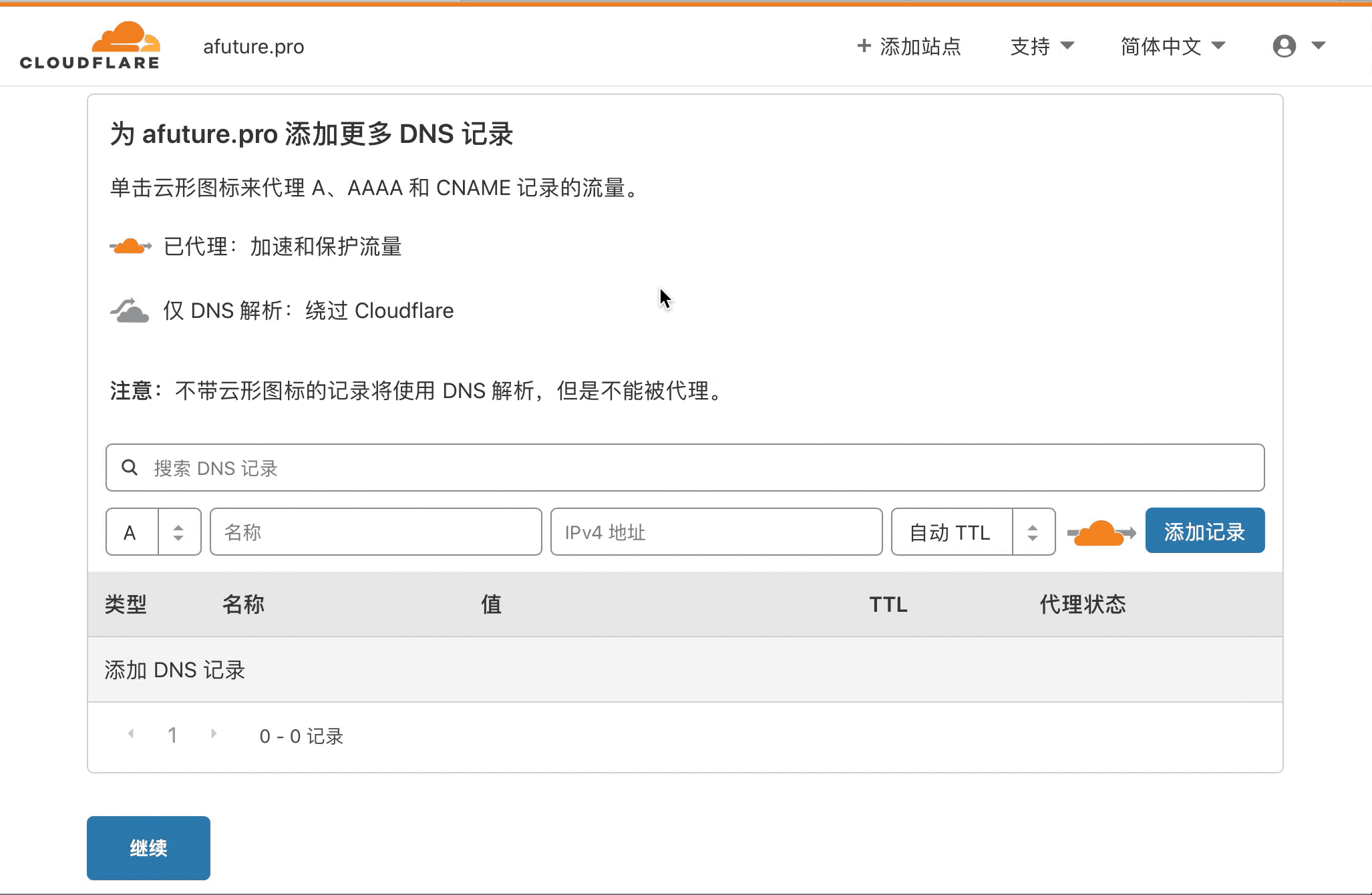Click the IPv4 地址 input field
This screenshot has width=1372, height=895.
(716, 532)
